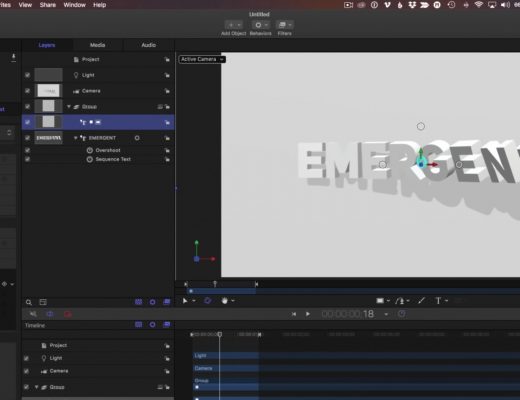520x400 pixels.
Task: Open the View menu
Action: [x=25, y=5]
